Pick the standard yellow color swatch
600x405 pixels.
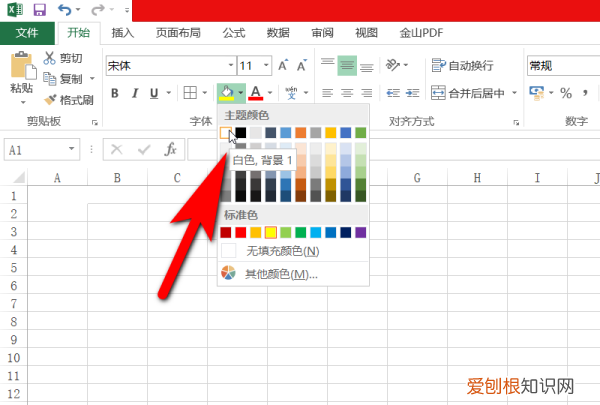(x=271, y=232)
